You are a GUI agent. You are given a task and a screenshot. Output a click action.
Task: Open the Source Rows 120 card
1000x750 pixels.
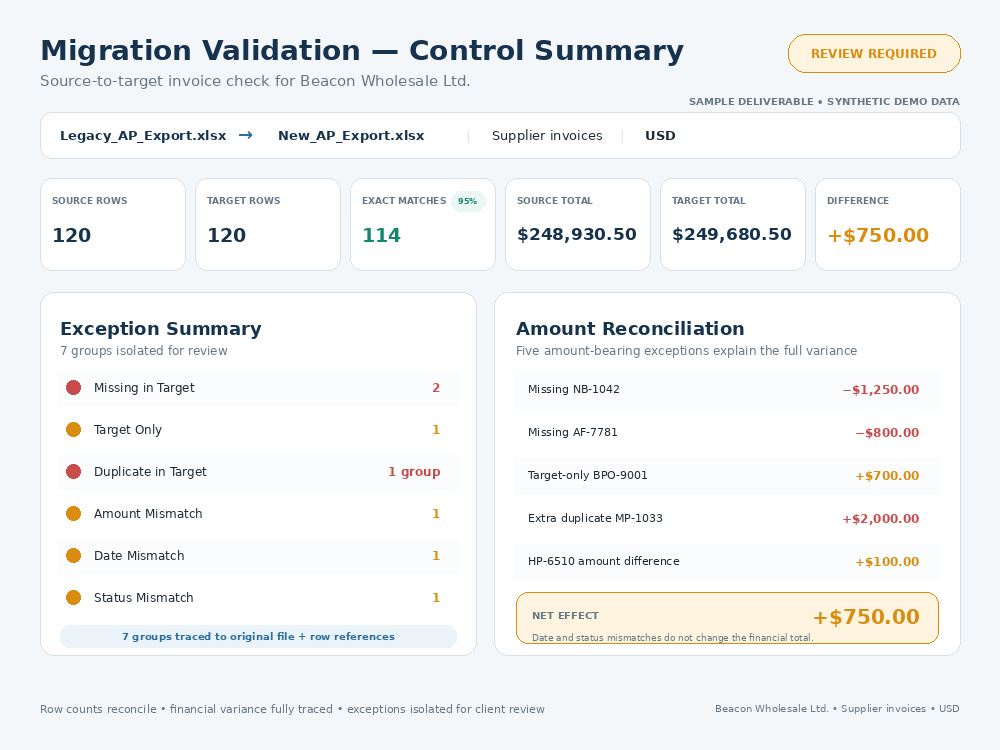113,224
